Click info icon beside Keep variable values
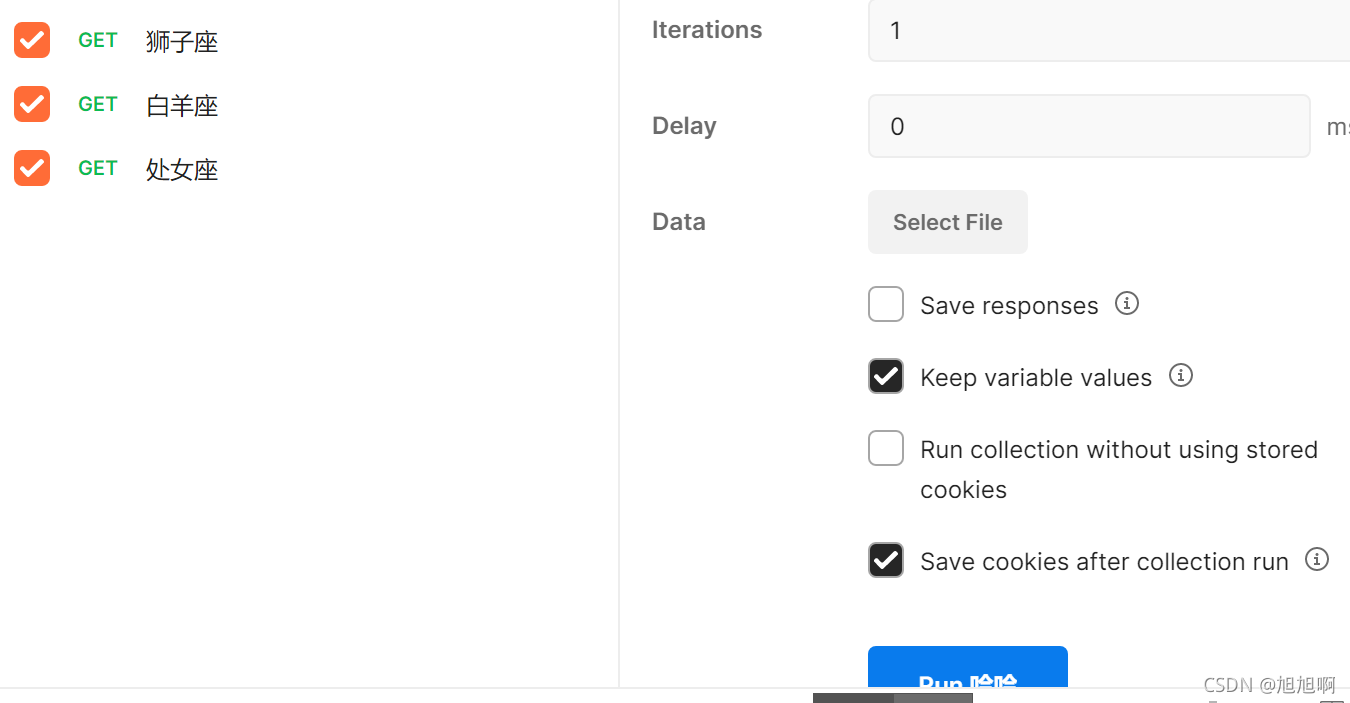1350x703 pixels. [x=1181, y=375]
